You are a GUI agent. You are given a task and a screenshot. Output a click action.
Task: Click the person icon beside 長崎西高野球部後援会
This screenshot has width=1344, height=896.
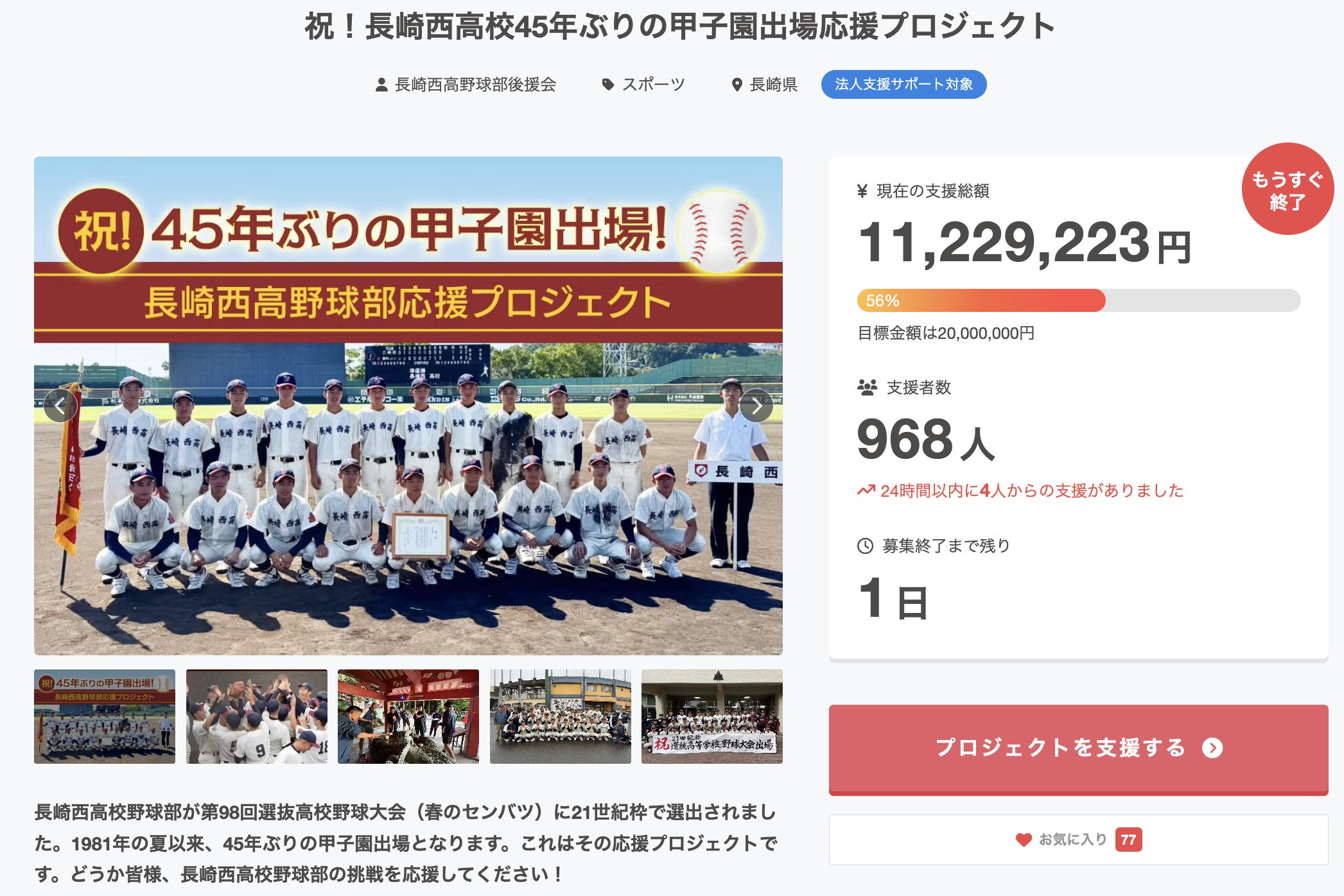pos(381,85)
